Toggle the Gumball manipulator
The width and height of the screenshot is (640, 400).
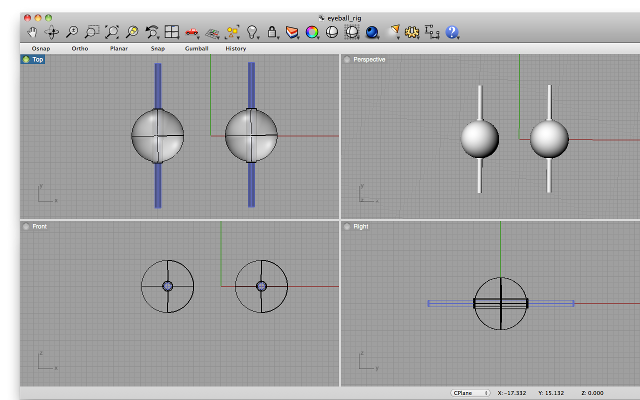(196, 48)
